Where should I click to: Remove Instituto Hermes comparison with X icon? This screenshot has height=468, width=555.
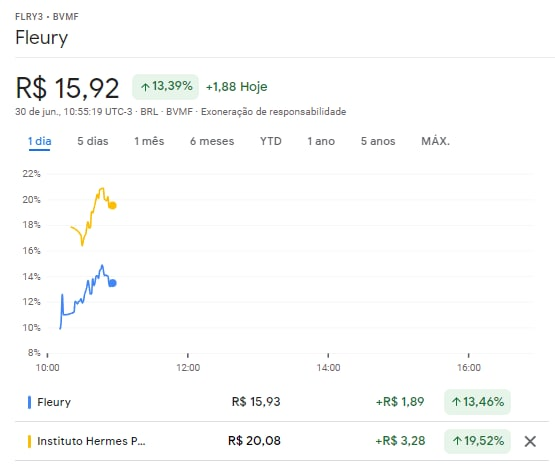point(530,441)
